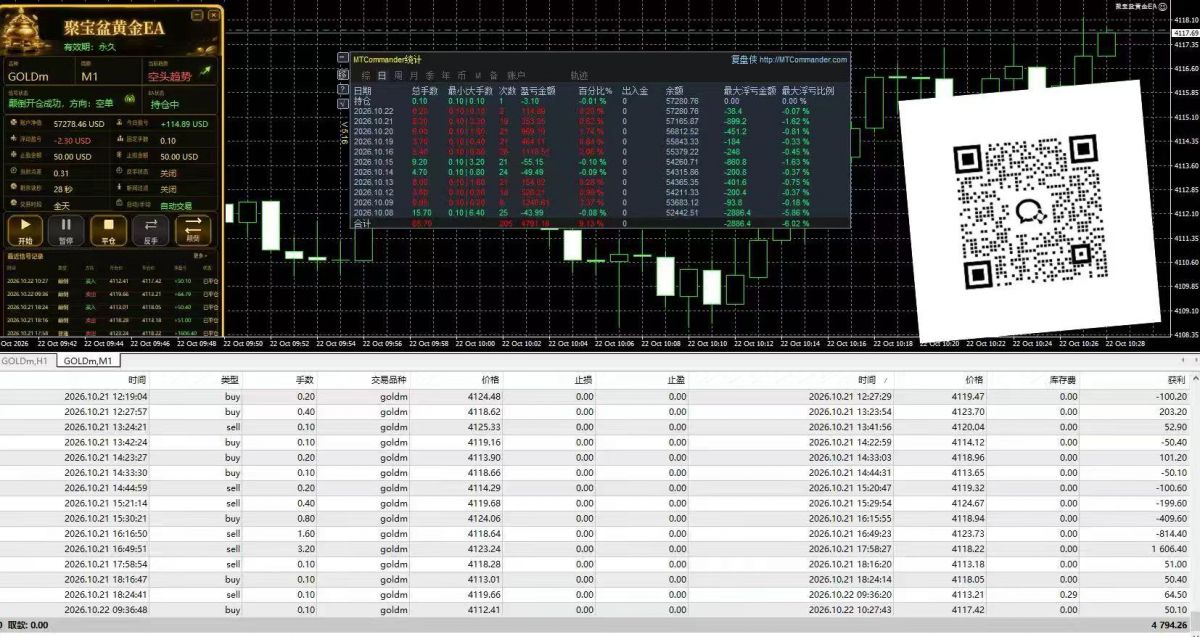Select the 年 yearly statistics tab

pyautogui.click(x=445, y=75)
